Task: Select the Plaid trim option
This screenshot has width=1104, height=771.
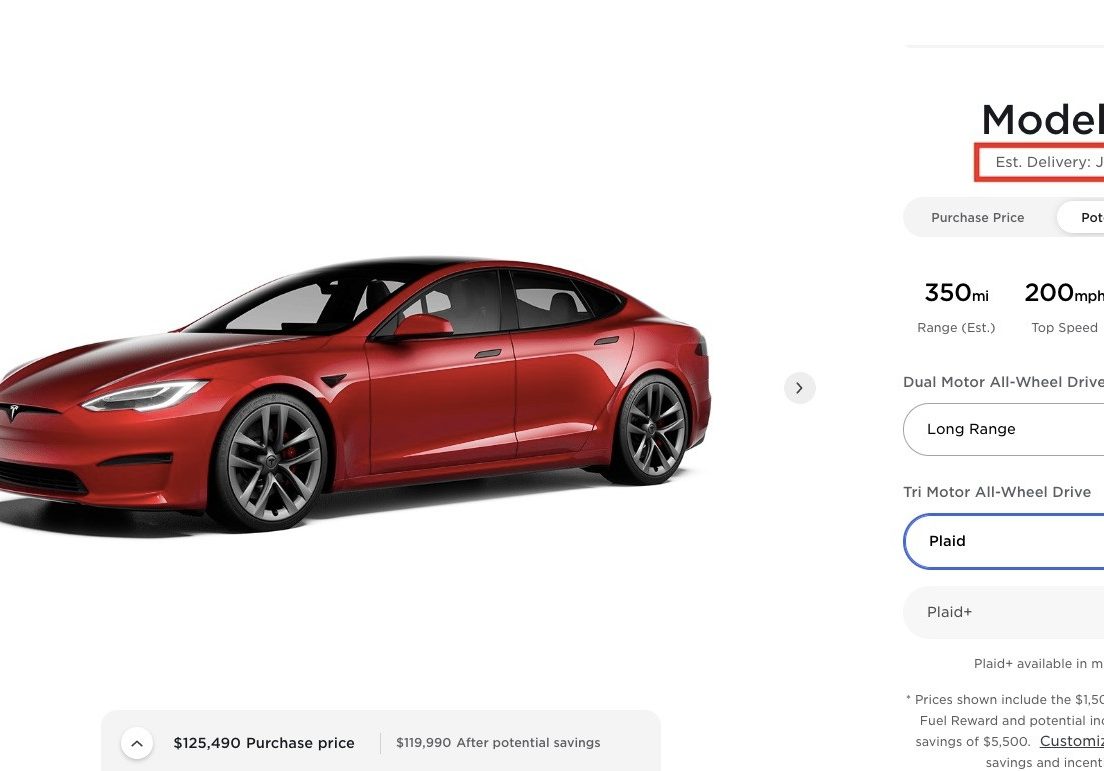Action: (x=1004, y=541)
